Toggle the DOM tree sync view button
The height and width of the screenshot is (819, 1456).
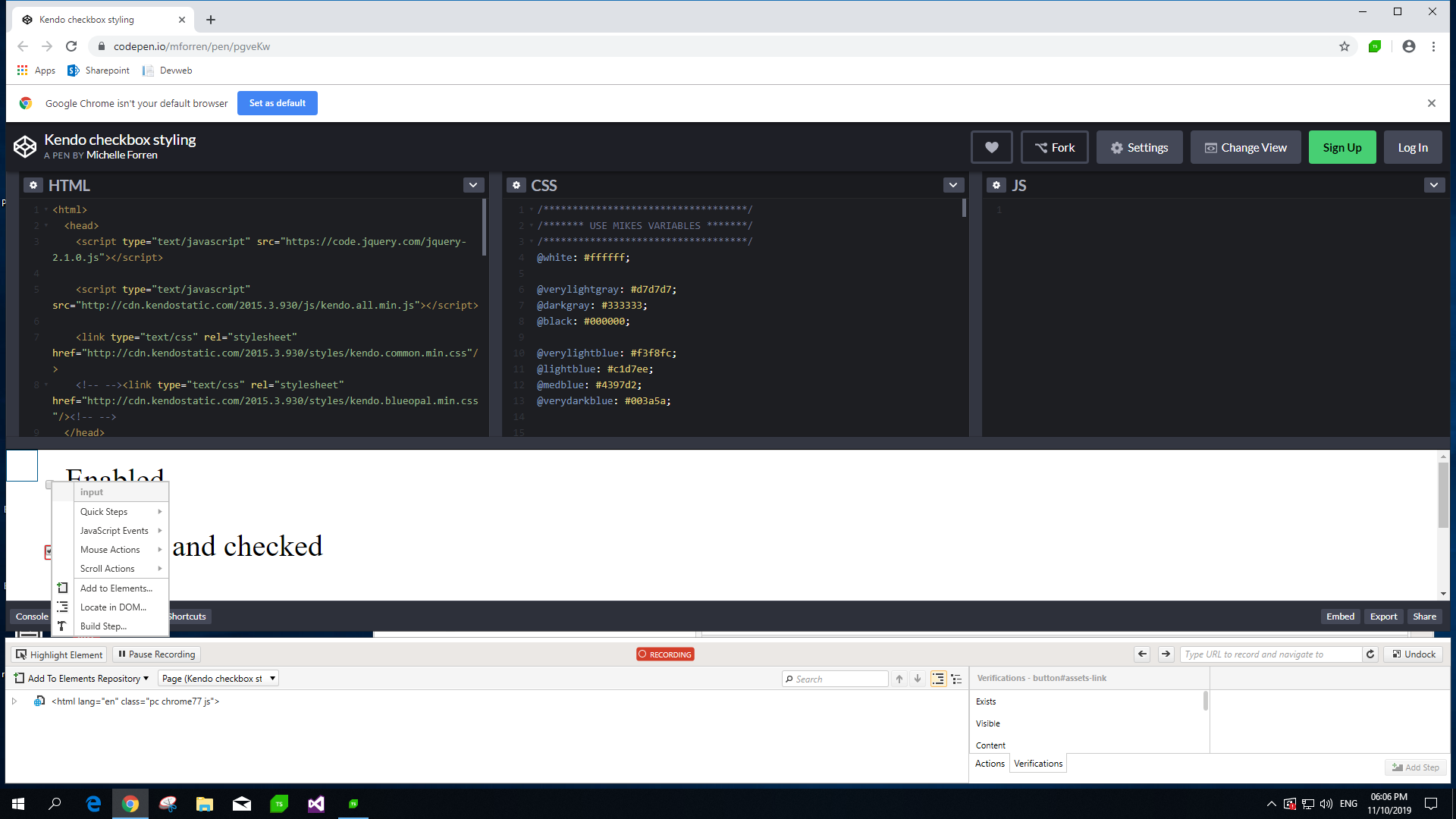coord(938,679)
